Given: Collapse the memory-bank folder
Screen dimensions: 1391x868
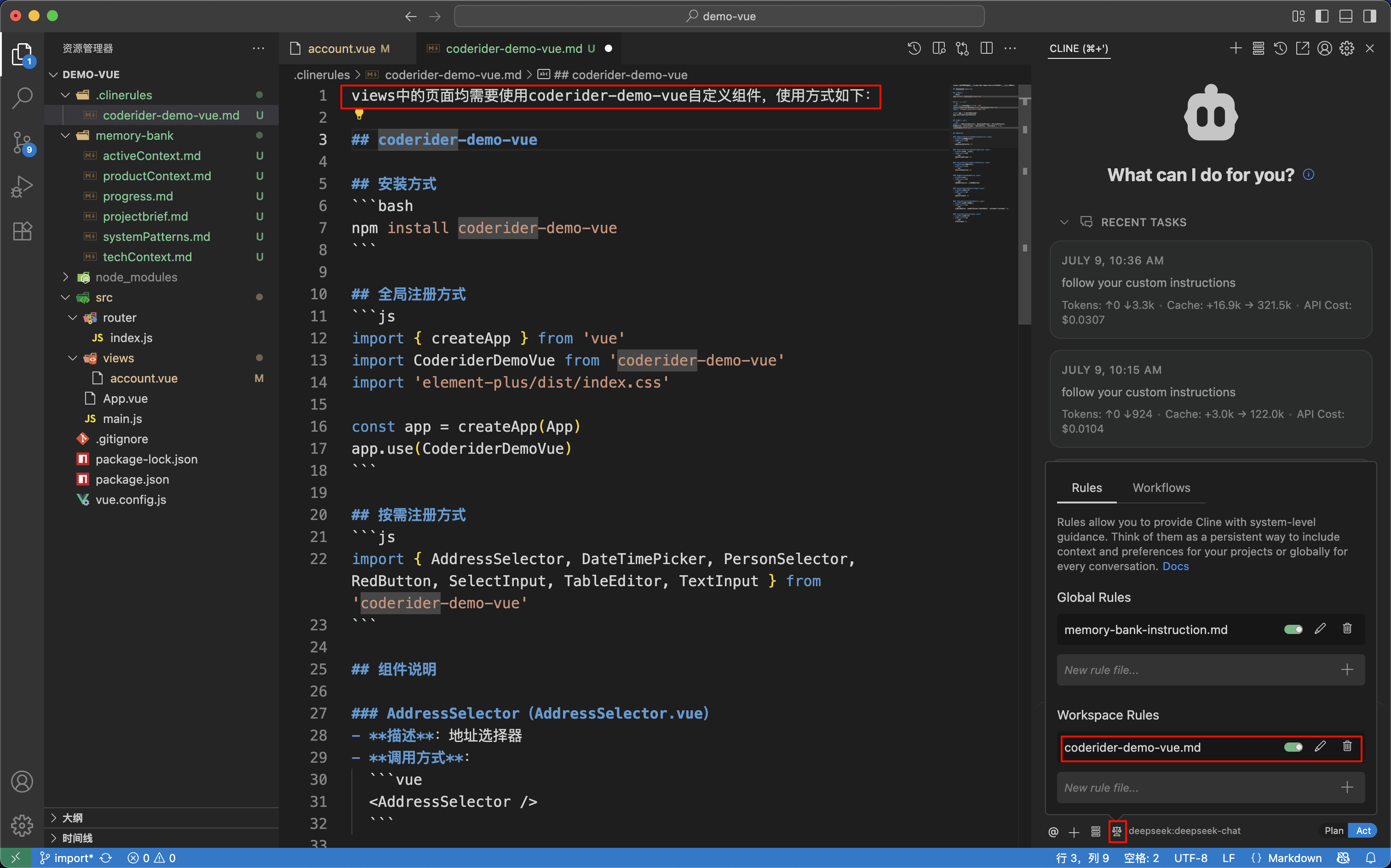Looking at the screenshot, I should (x=65, y=135).
